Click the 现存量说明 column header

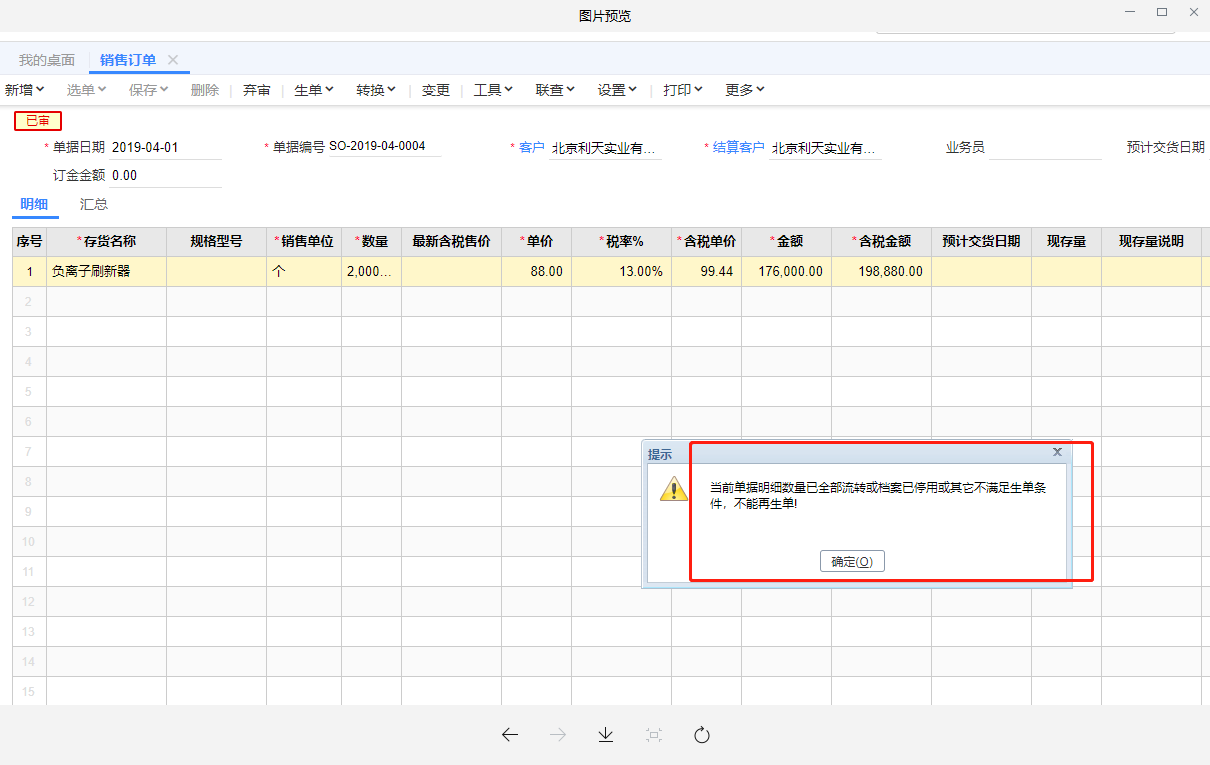click(1151, 241)
